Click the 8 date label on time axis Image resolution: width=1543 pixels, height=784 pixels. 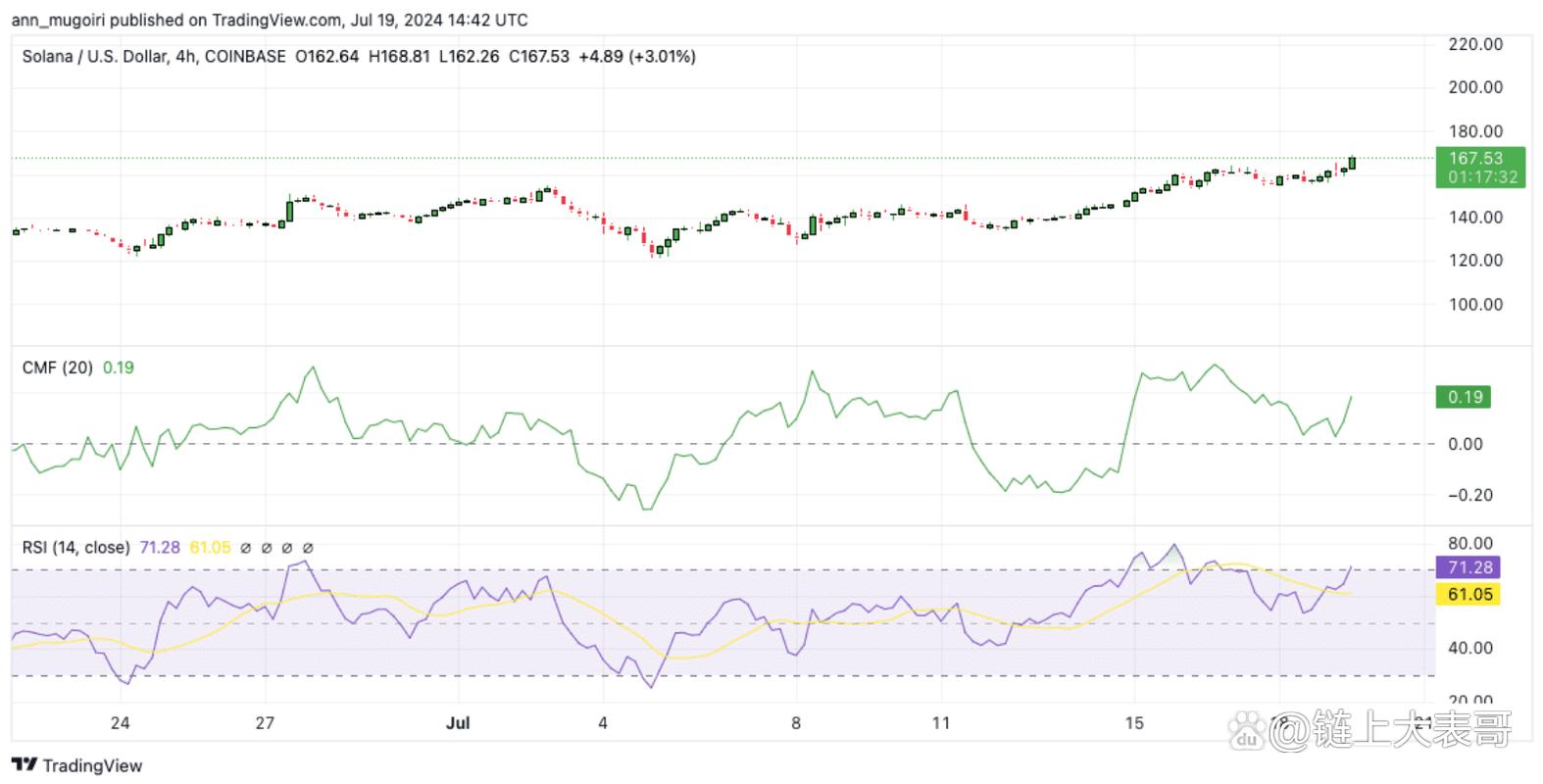[796, 723]
